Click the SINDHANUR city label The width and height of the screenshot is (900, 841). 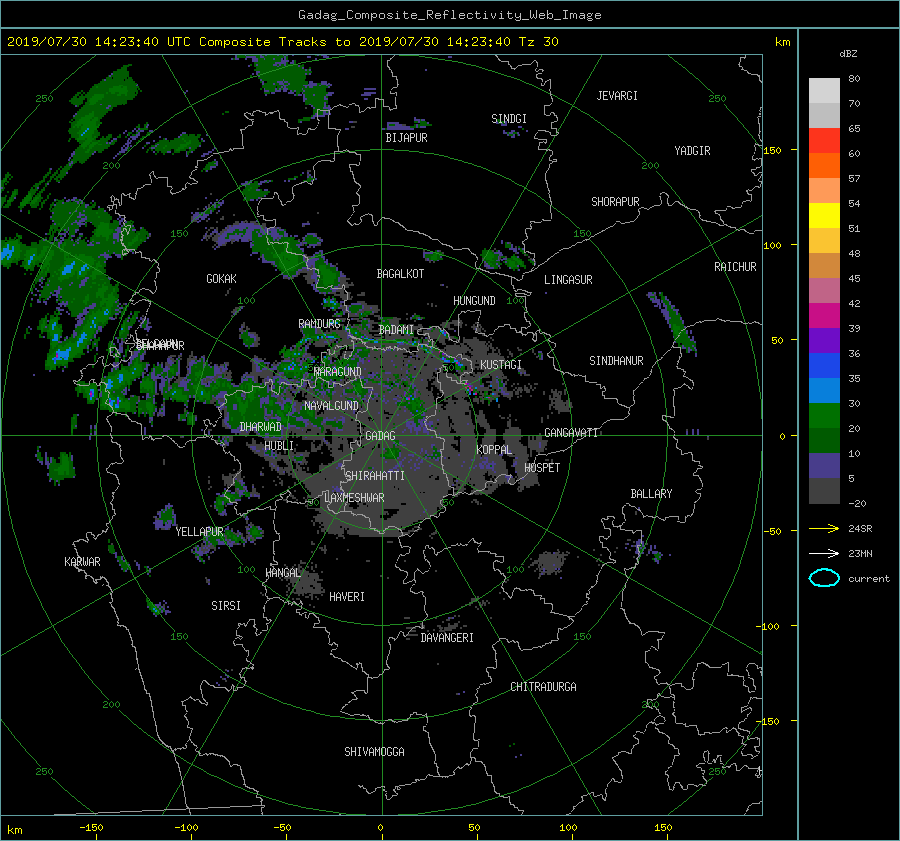(616, 361)
